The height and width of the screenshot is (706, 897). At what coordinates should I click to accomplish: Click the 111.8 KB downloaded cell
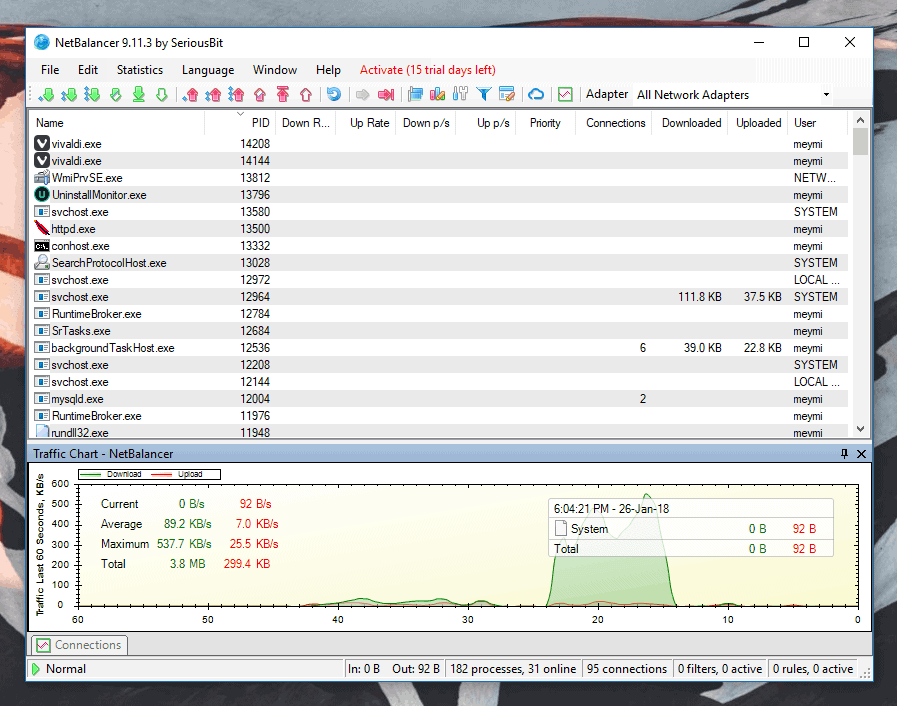coord(700,297)
